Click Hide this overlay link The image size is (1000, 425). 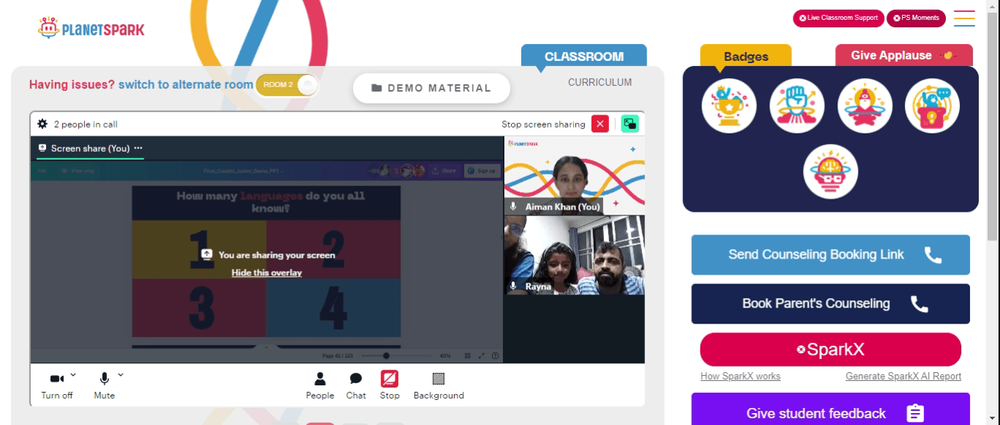point(267,272)
